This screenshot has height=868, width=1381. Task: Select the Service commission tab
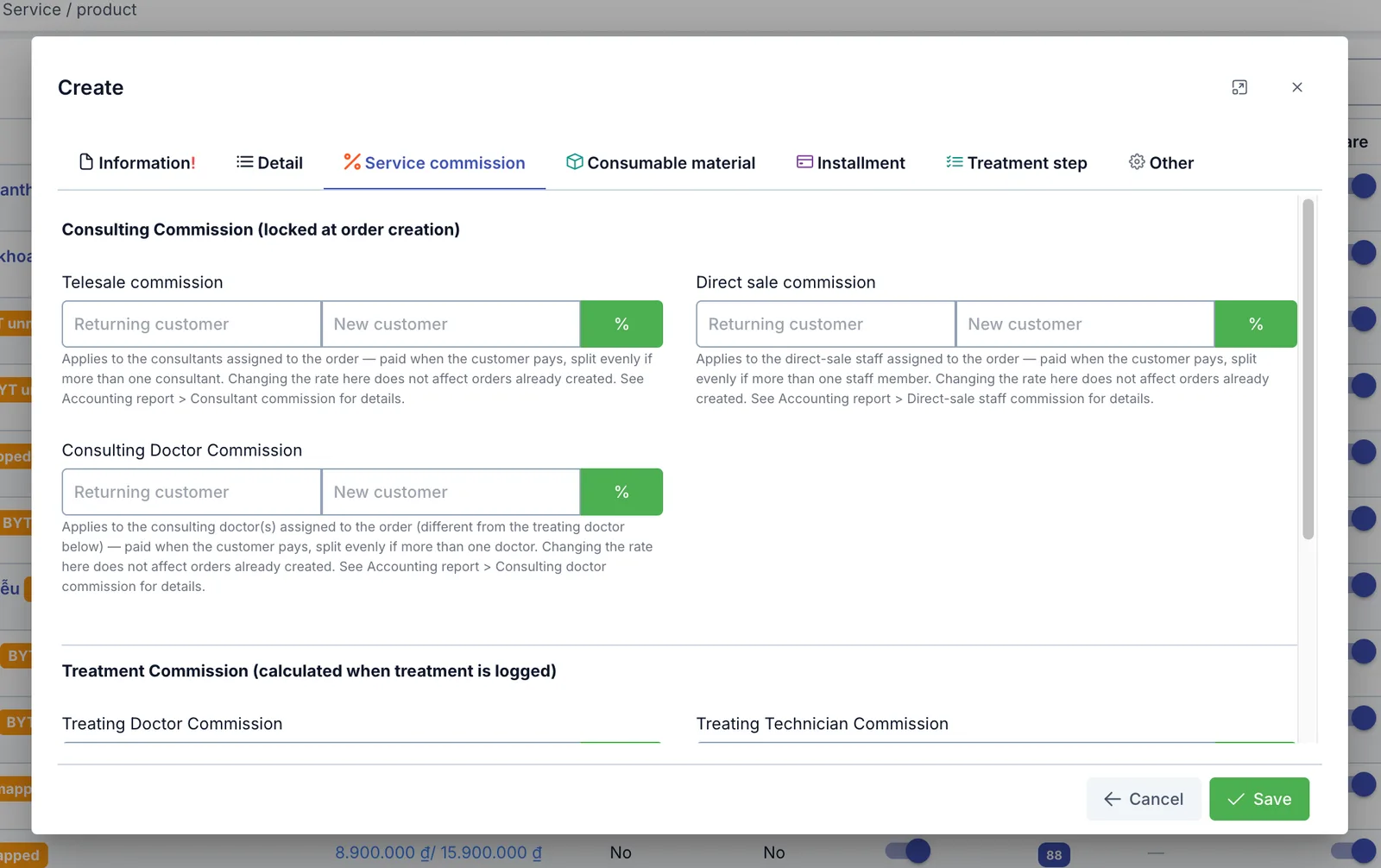pos(434,163)
